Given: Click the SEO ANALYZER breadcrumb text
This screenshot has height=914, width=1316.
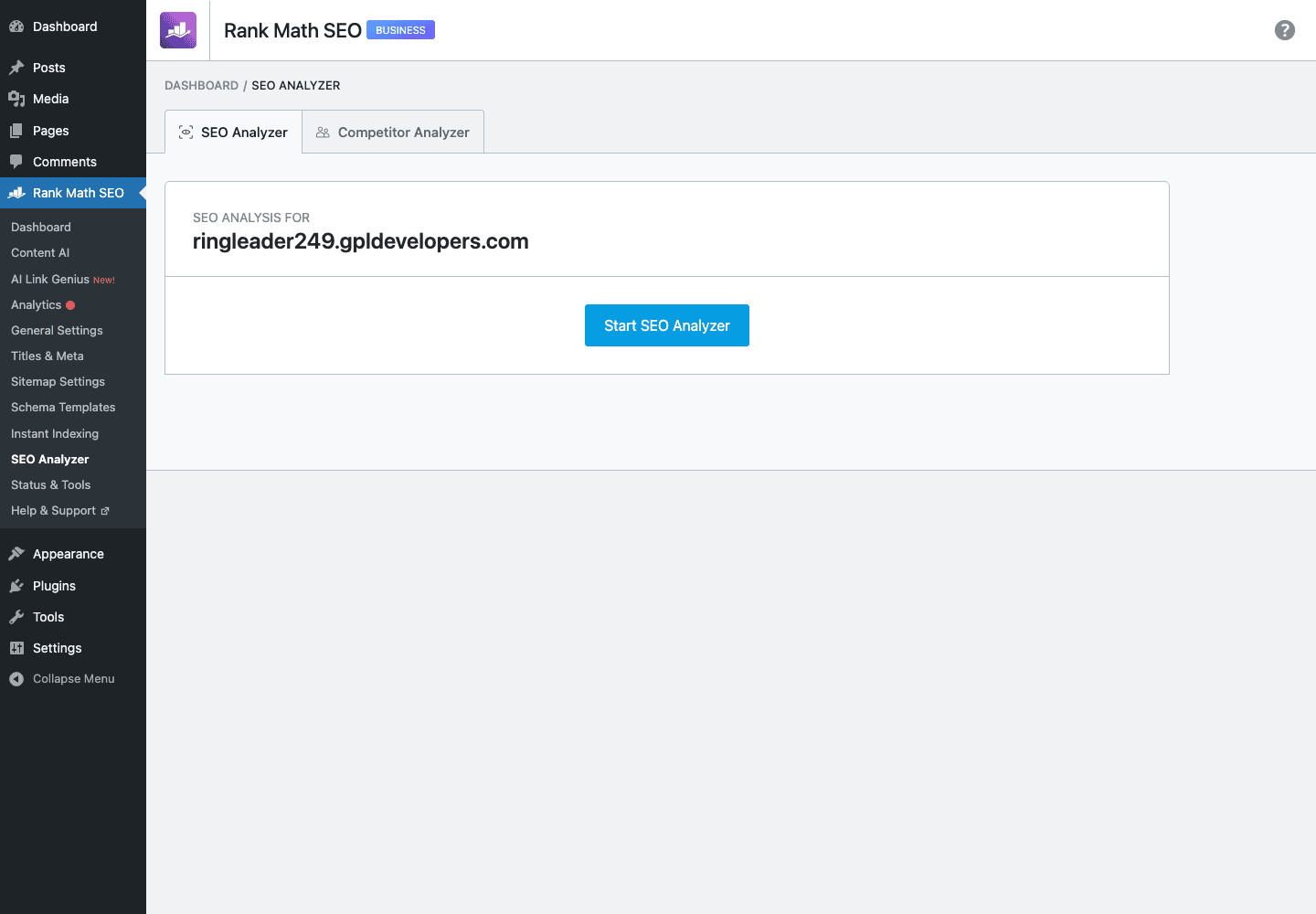Looking at the screenshot, I should [296, 85].
